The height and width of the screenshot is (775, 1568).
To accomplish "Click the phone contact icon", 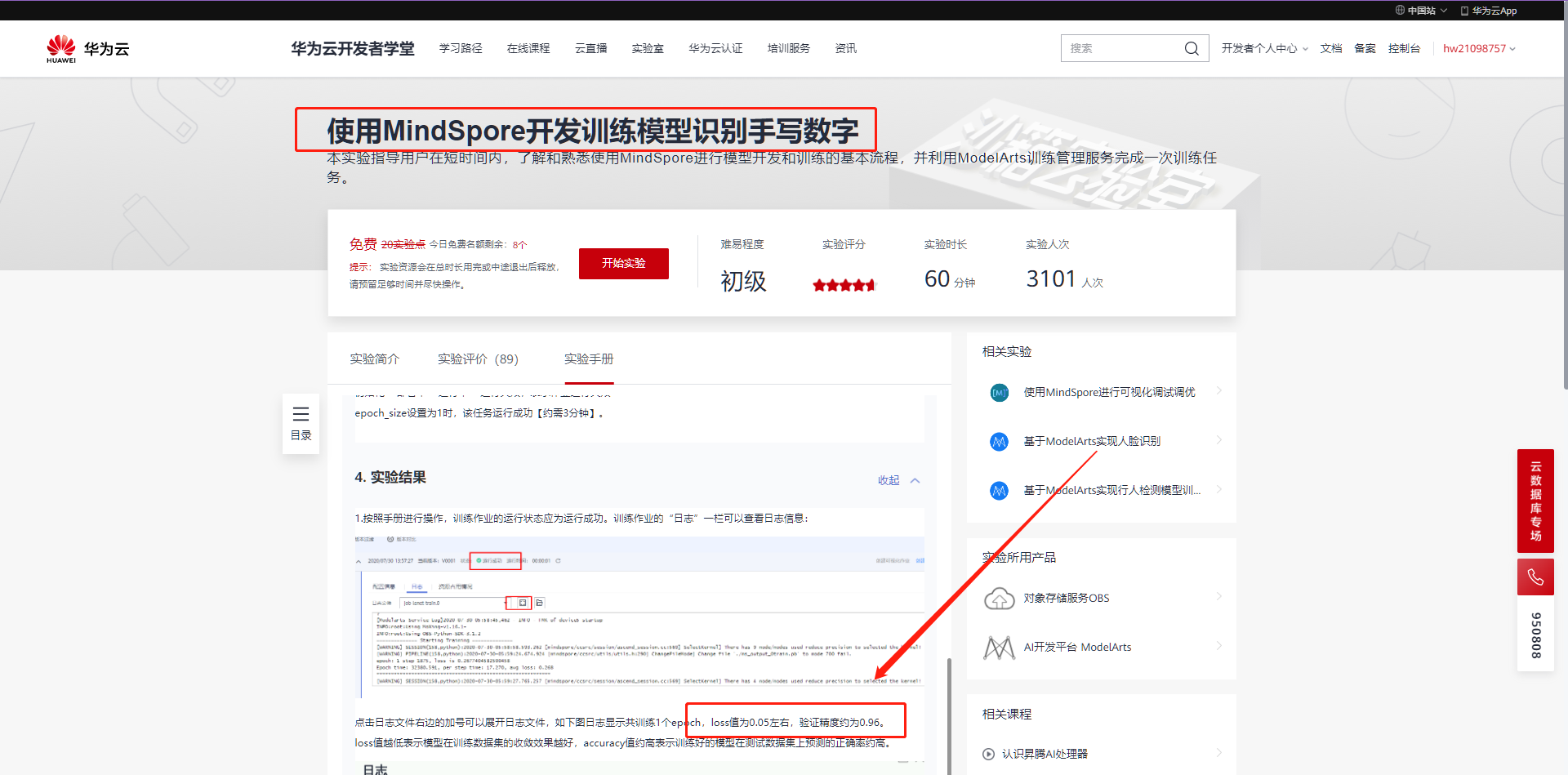I will pos(1535,577).
